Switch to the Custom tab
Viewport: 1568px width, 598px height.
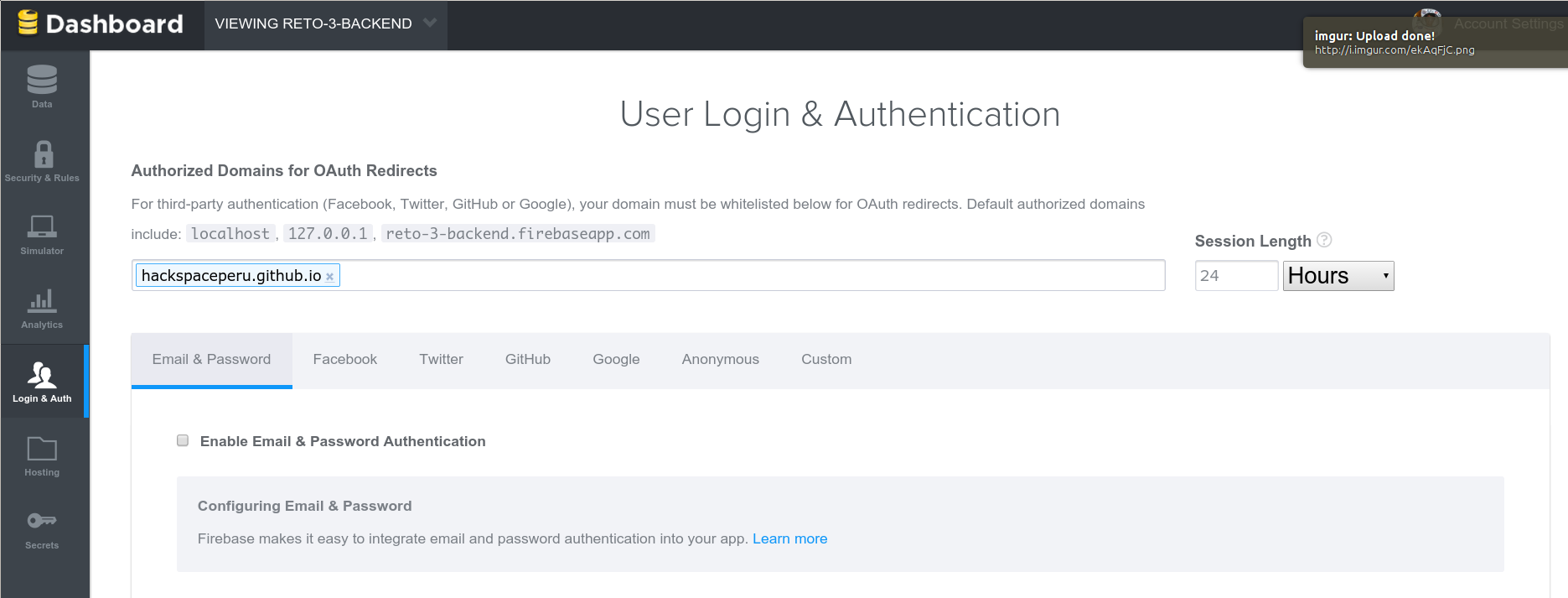[826, 360]
